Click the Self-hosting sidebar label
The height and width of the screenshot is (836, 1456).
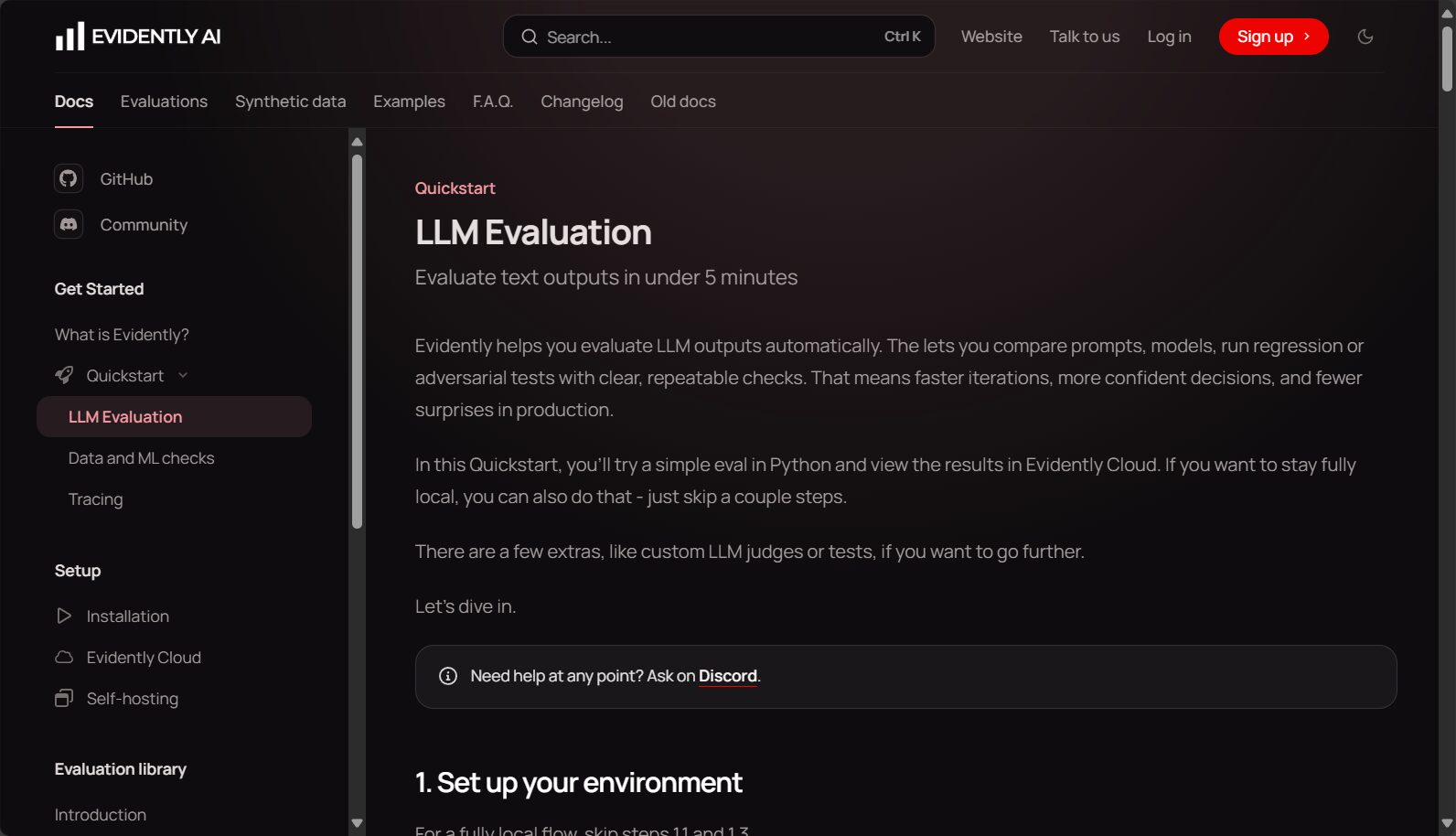coord(133,699)
